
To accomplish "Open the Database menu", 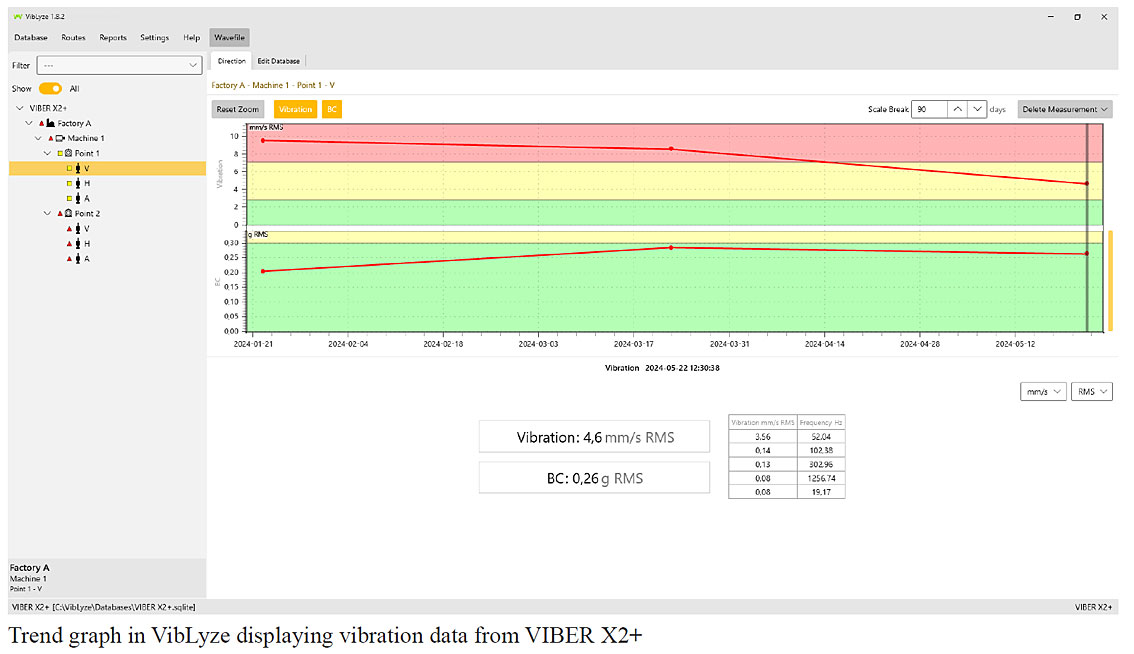I will click(x=30, y=38).
